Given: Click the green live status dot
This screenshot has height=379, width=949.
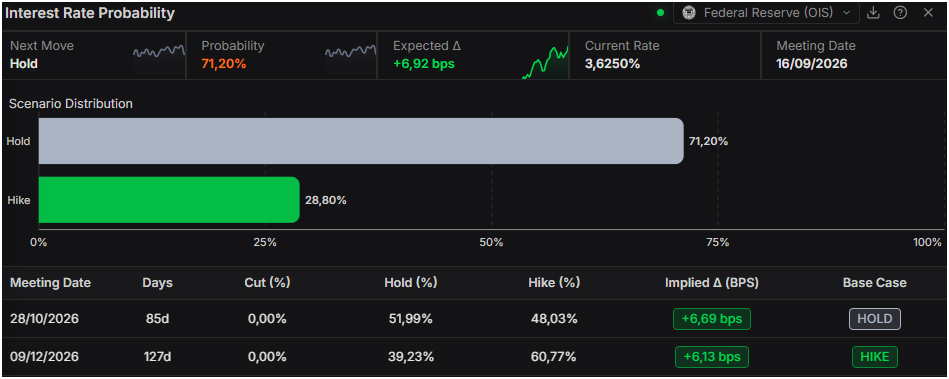Looking at the screenshot, I should [x=661, y=13].
